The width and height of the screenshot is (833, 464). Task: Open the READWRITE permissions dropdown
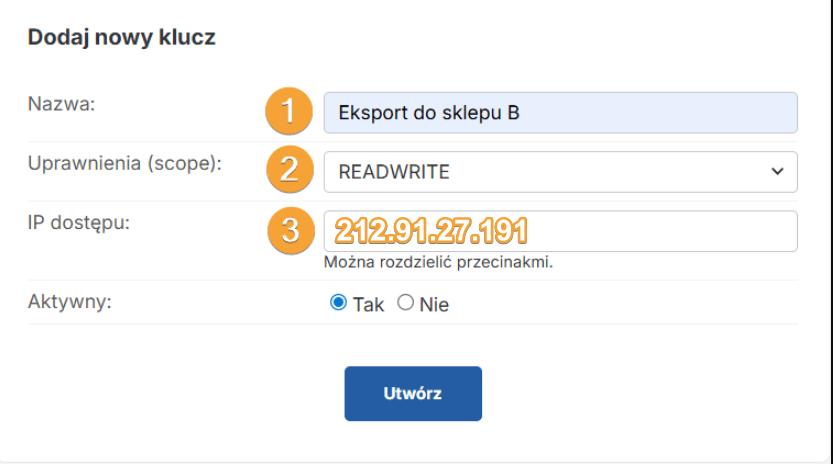tap(560, 171)
